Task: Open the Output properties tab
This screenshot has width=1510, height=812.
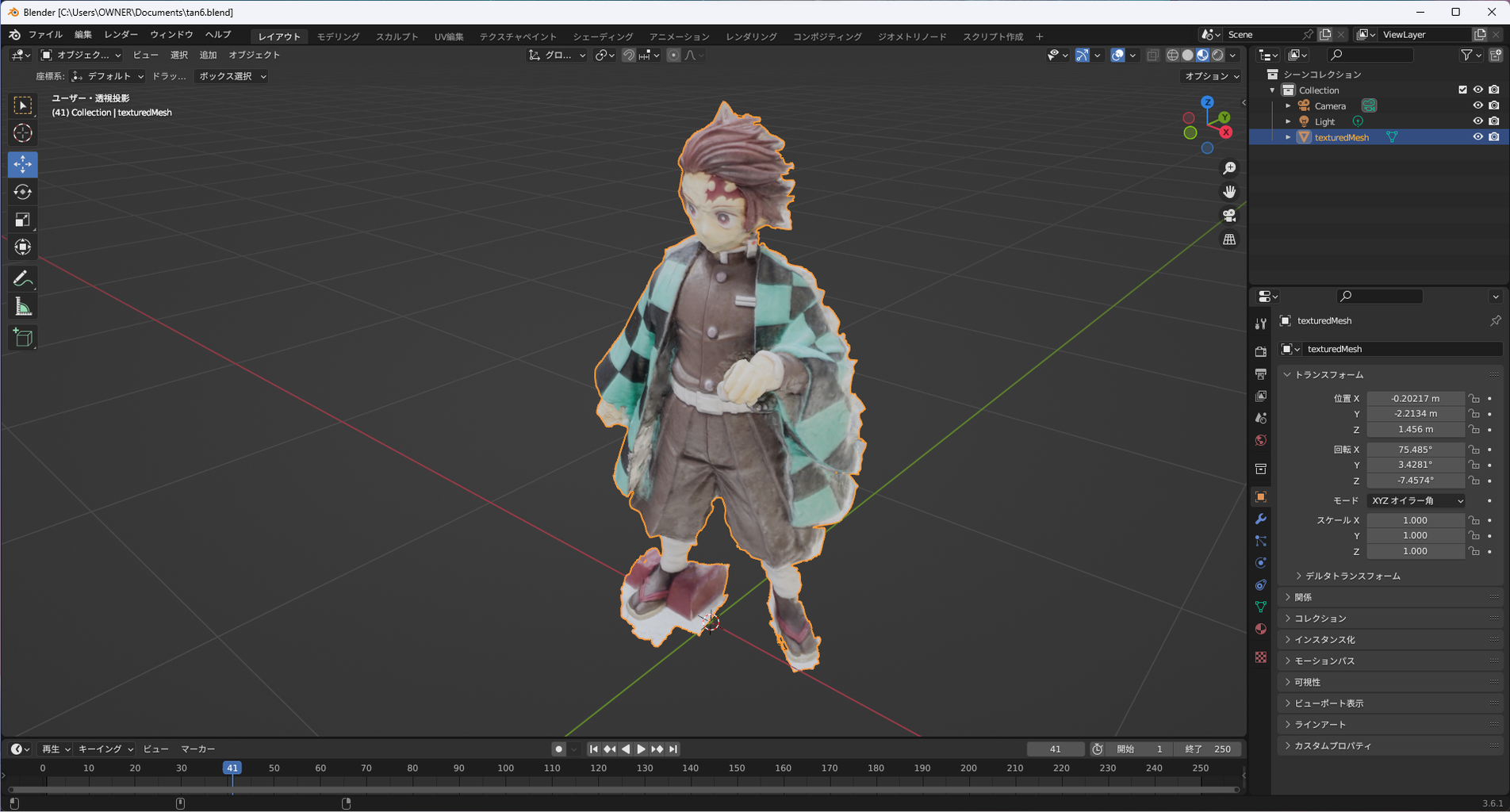Action: (x=1261, y=373)
